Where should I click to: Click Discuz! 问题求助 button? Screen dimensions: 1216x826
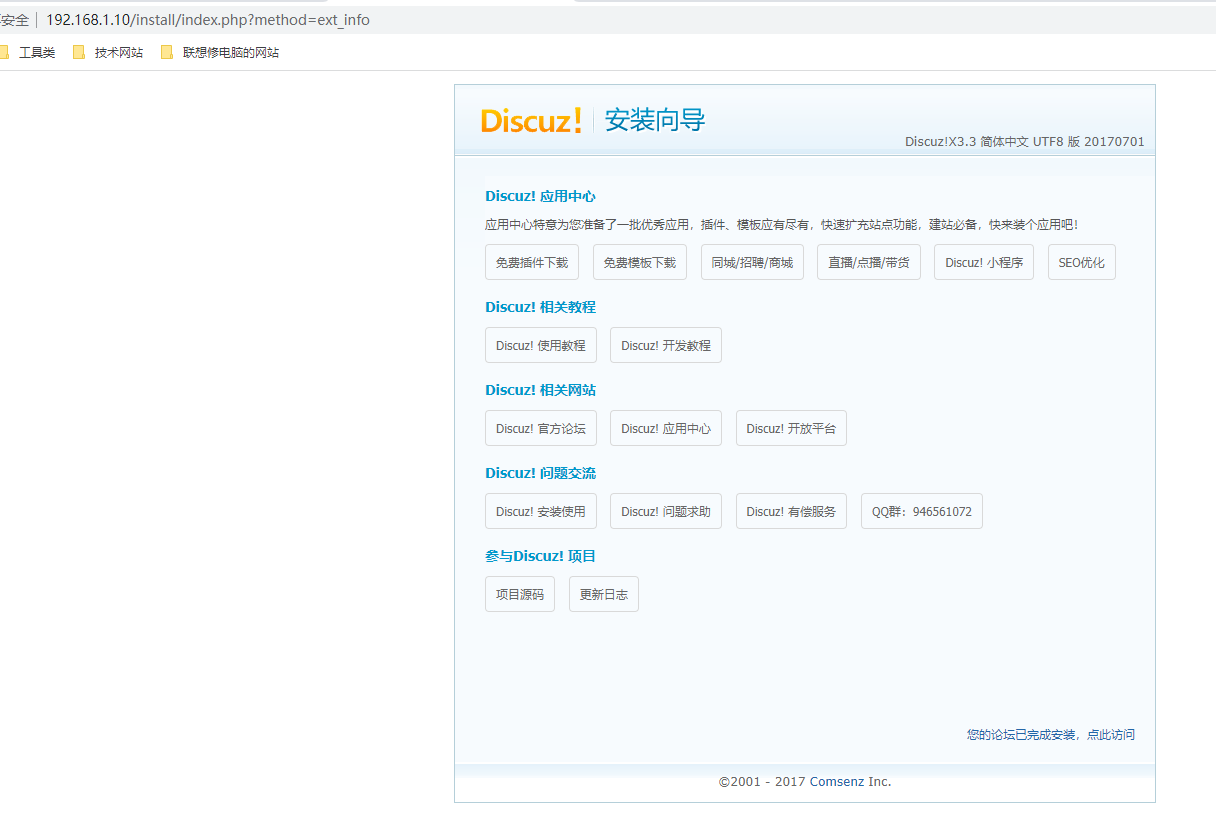tap(666, 511)
